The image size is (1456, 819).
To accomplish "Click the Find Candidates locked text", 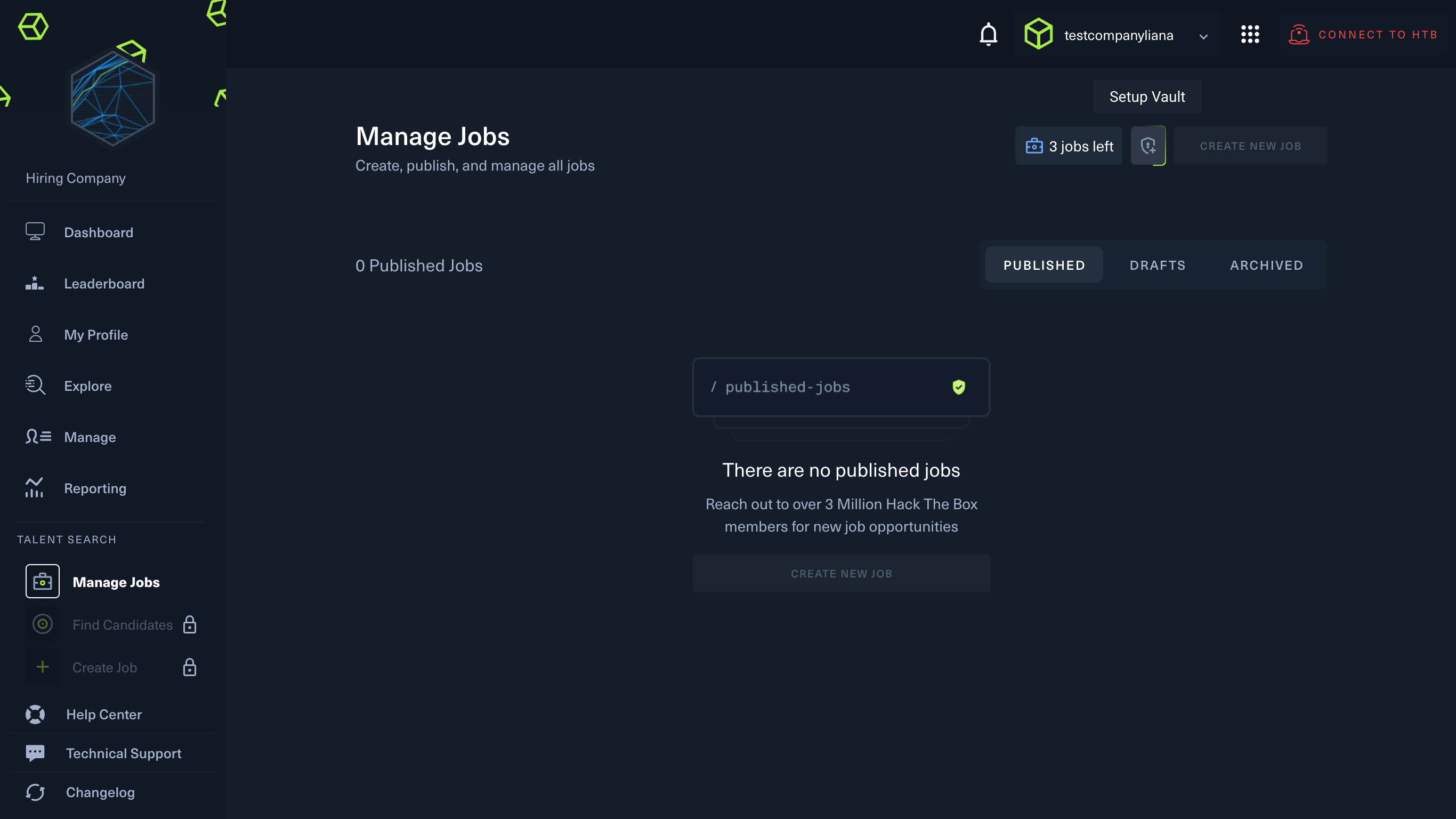I will [x=123, y=625].
